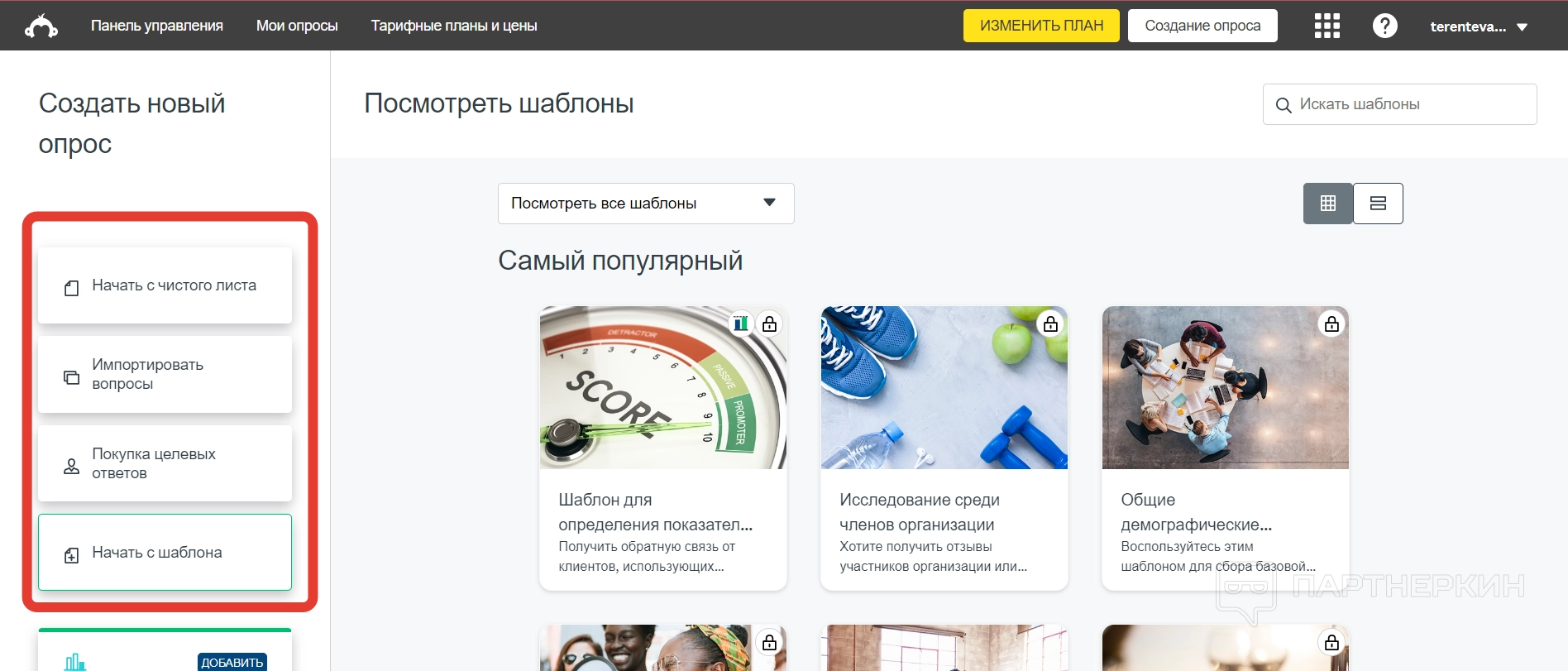
Task: Click the blank page icon for Начать с чистого листа
Action: coord(72,288)
